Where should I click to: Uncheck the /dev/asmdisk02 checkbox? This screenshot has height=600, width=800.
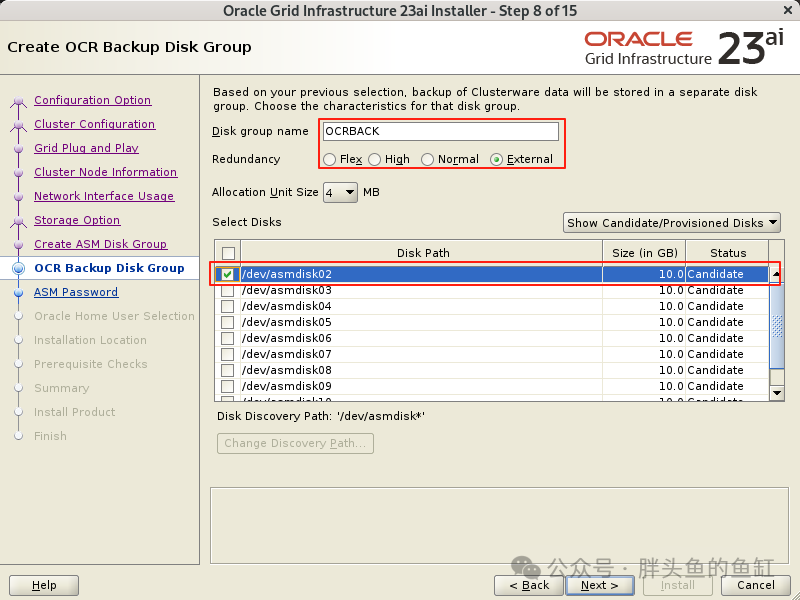[x=228, y=274]
